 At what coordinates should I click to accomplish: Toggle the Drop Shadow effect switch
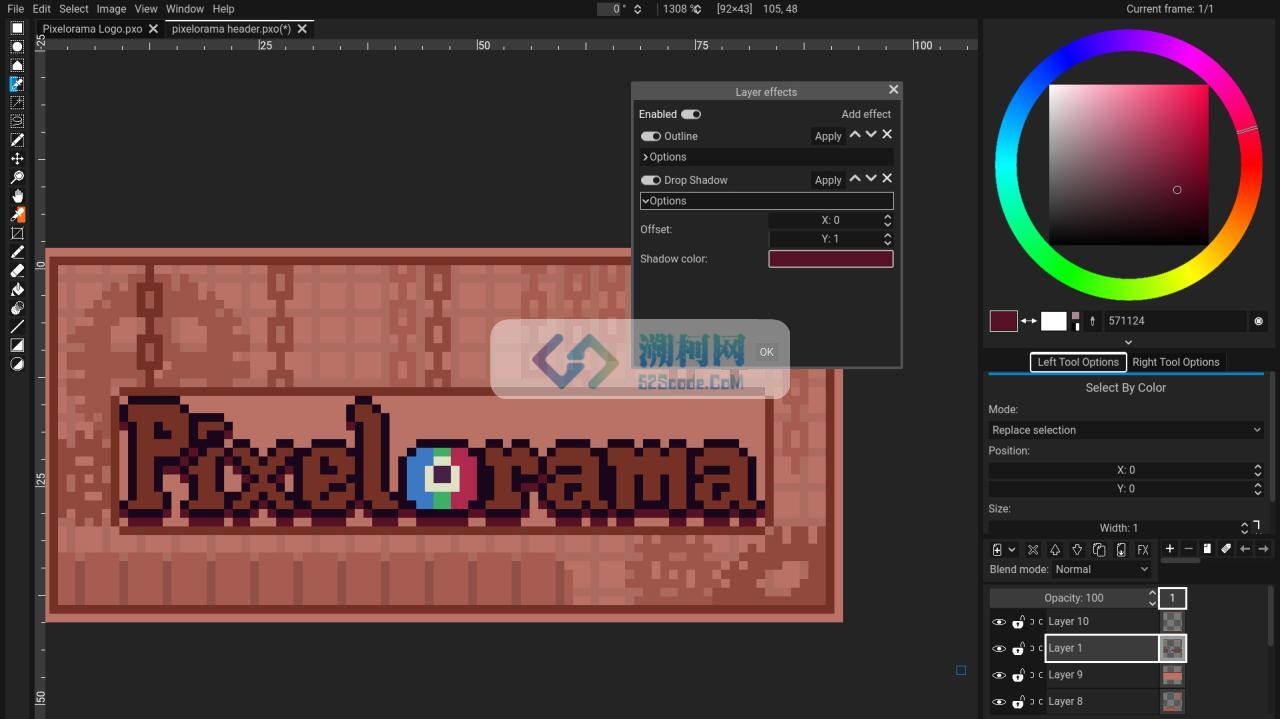(651, 180)
